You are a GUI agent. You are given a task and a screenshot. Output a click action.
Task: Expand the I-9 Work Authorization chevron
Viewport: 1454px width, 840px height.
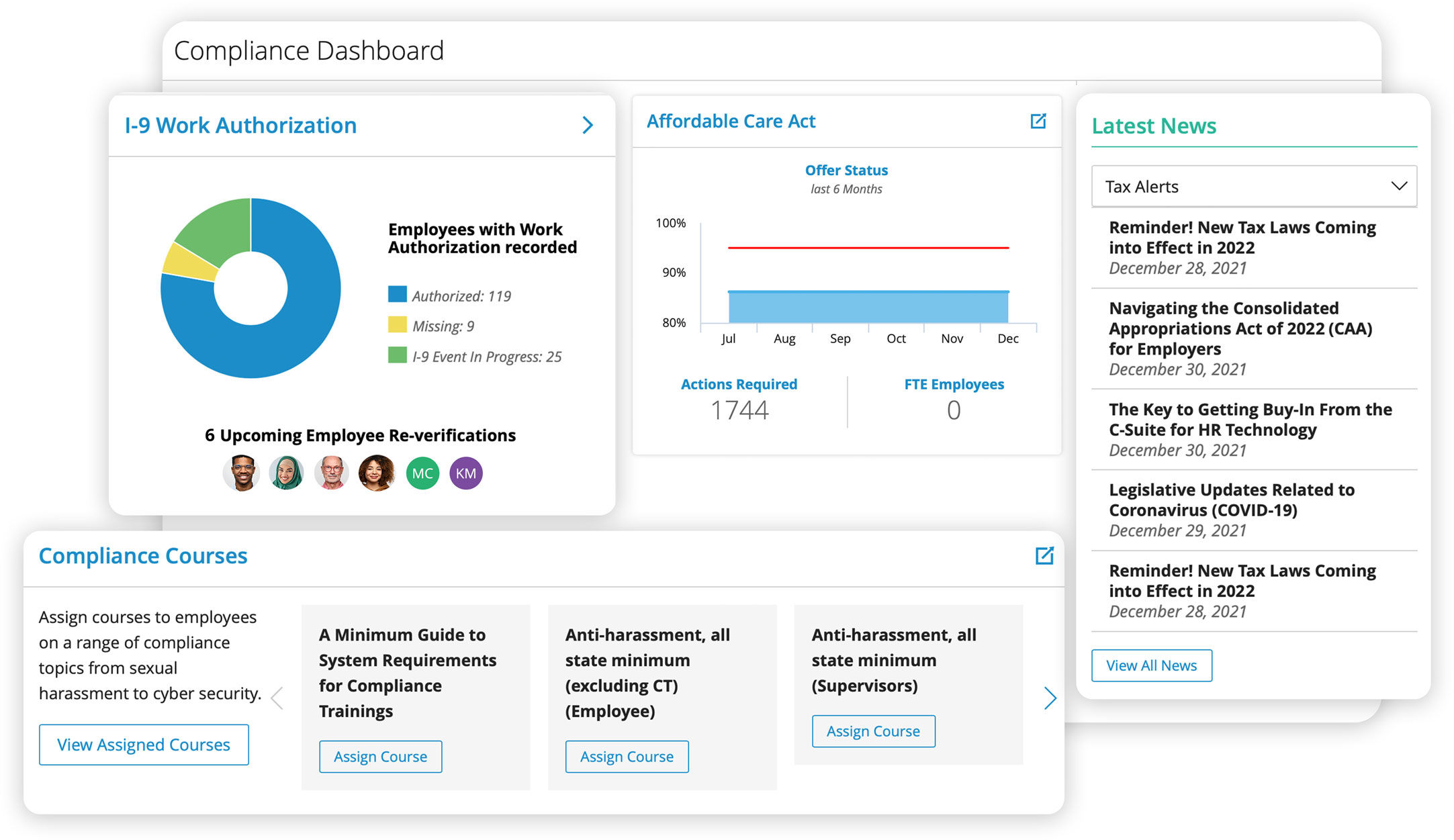(x=588, y=125)
